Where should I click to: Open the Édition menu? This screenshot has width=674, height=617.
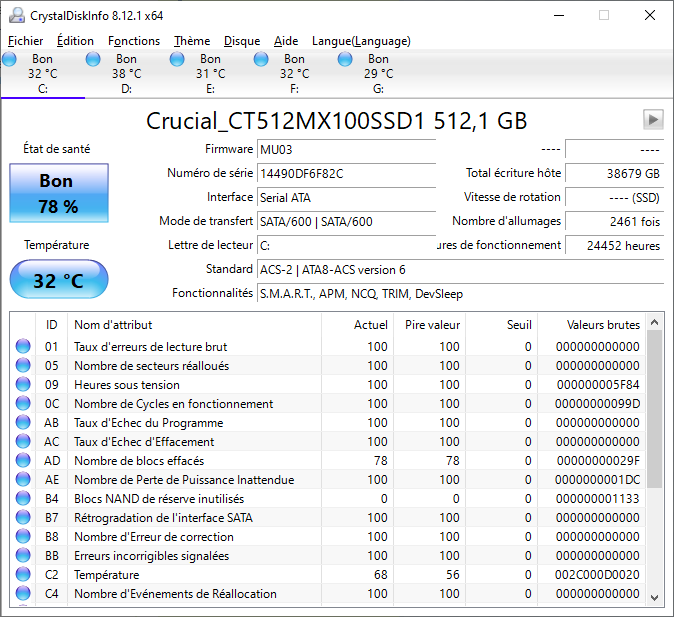(75, 41)
